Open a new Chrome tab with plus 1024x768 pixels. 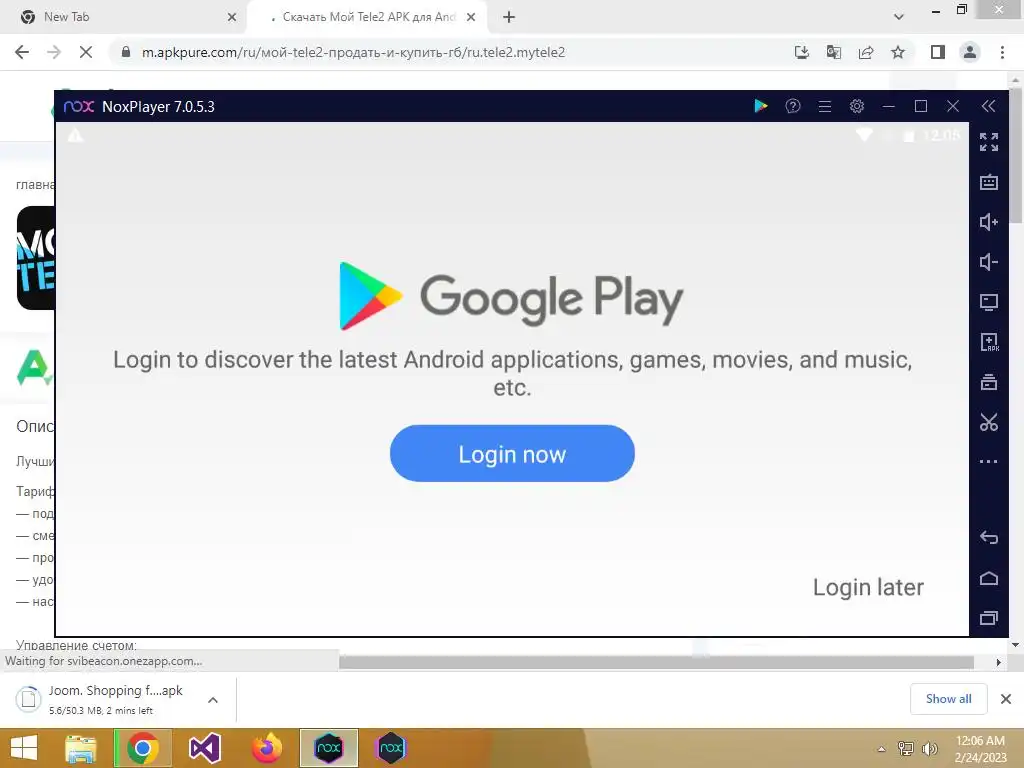point(509,17)
